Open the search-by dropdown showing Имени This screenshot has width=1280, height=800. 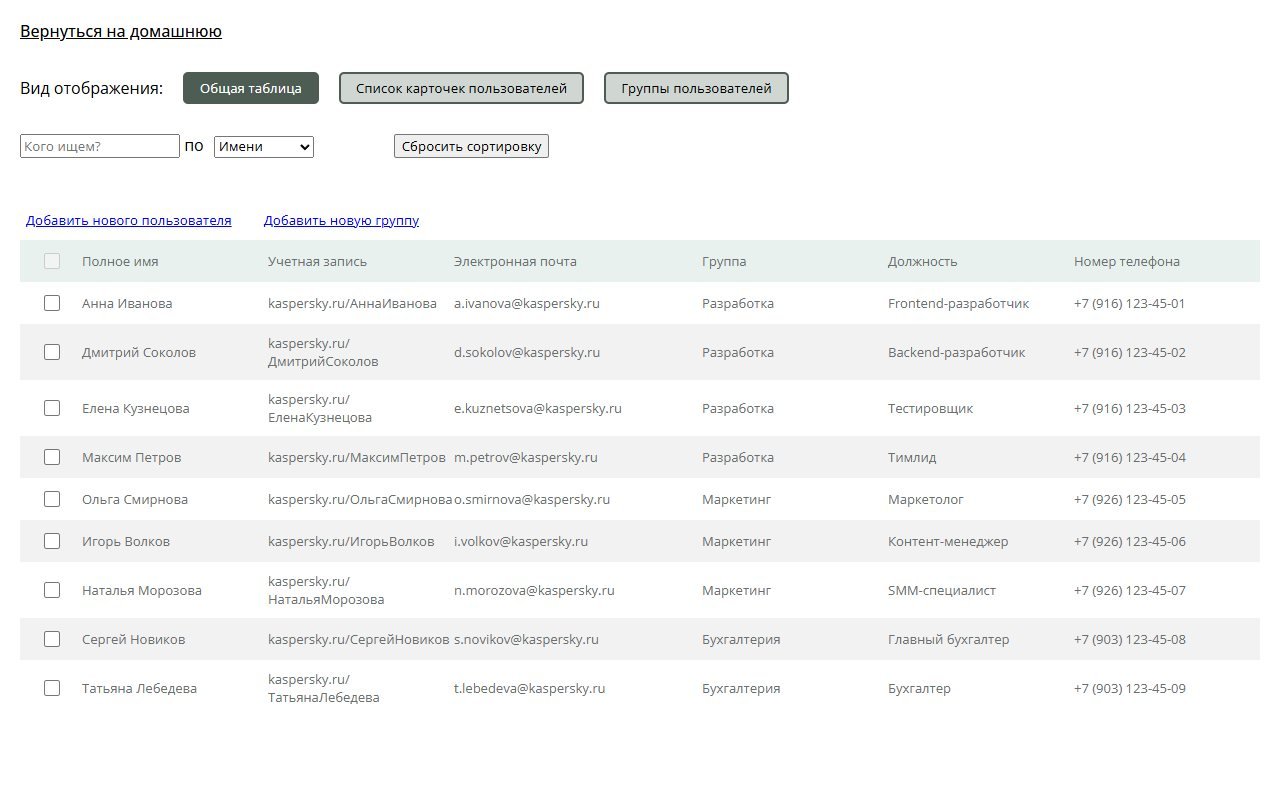(x=264, y=147)
